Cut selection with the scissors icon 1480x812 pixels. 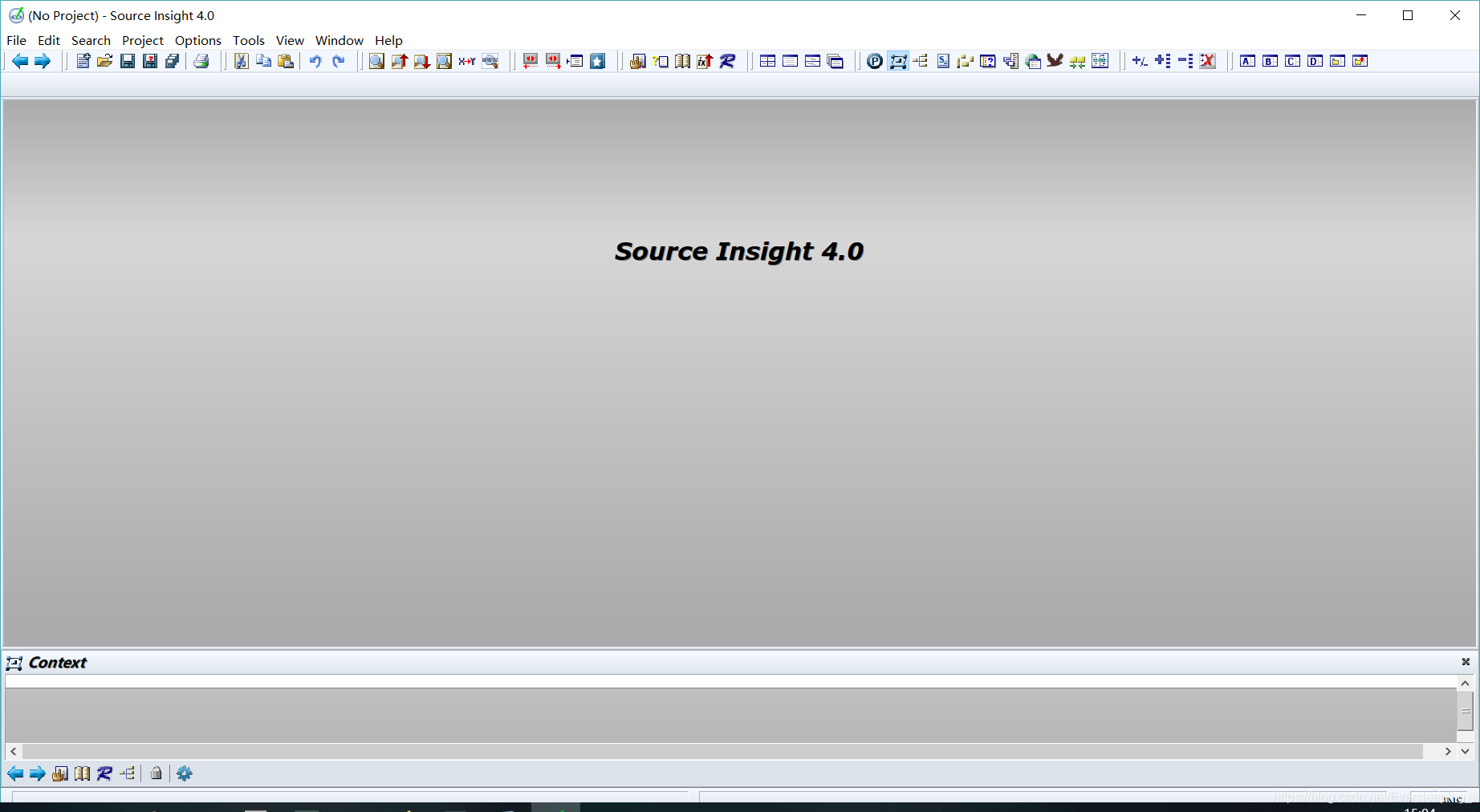(x=241, y=61)
